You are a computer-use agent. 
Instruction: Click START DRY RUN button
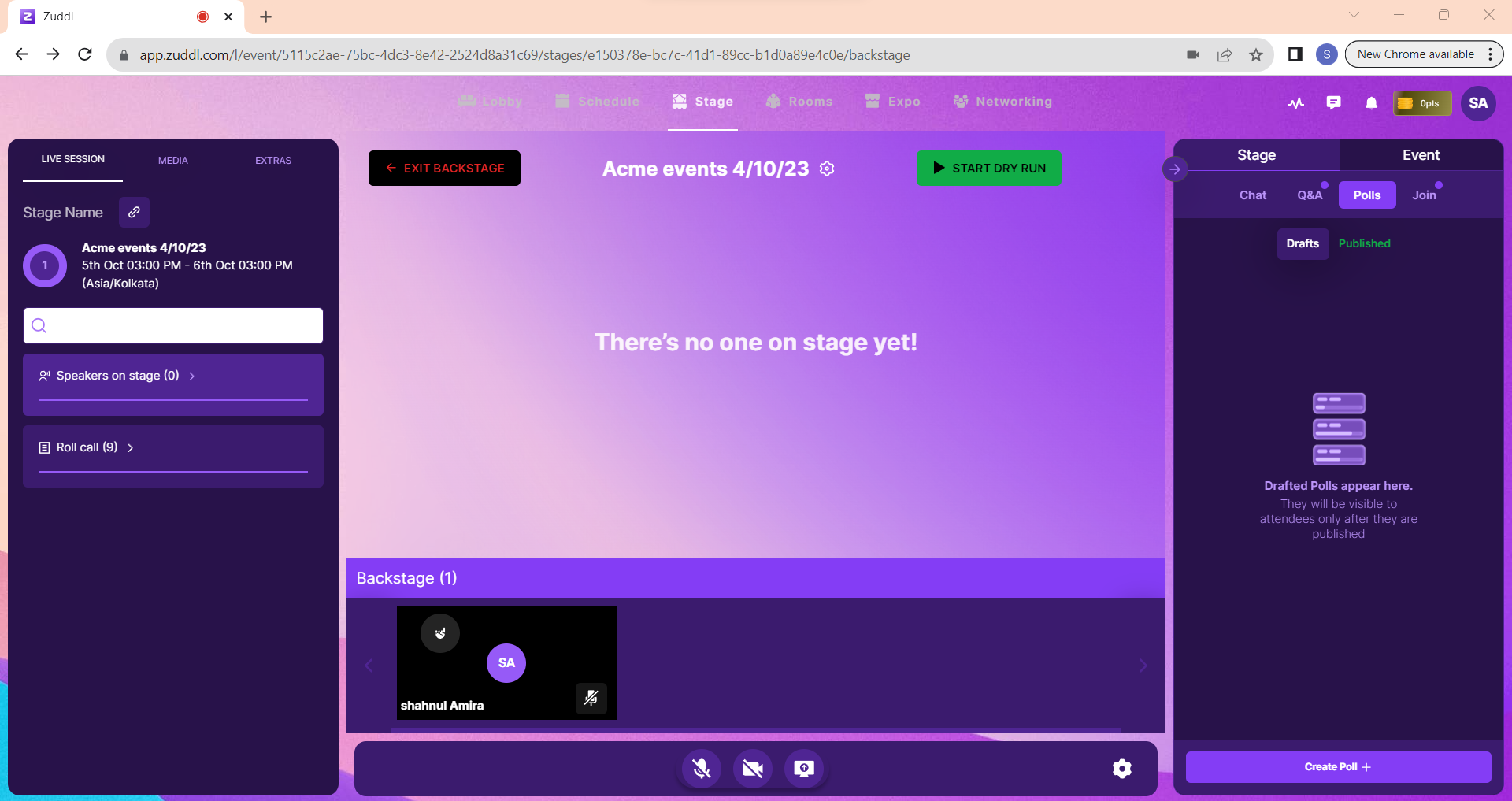(x=988, y=169)
